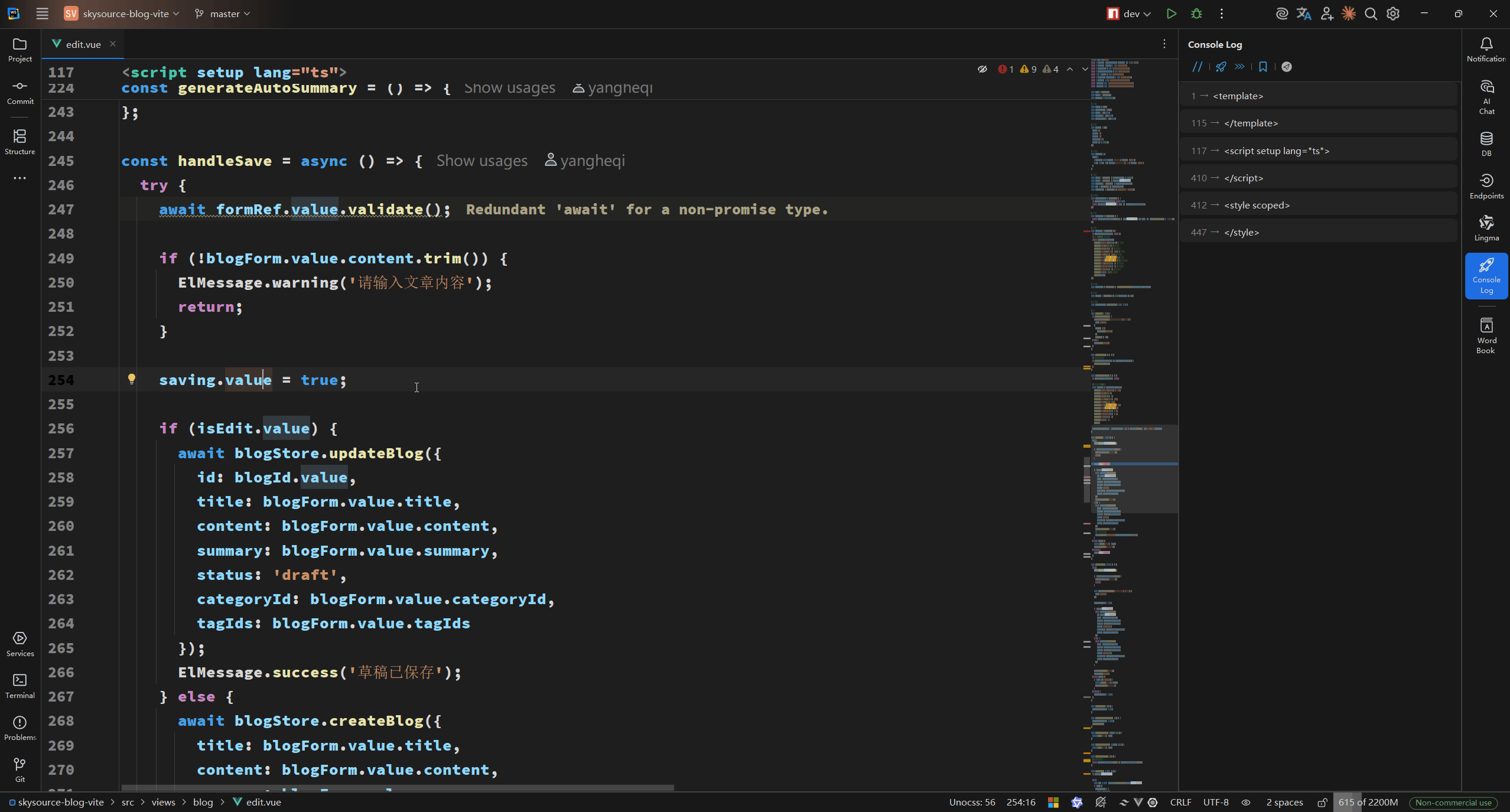Viewport: 1510px width, 812px height.
Task: Open the editor tab options ellipsis menu
Action: point(1164,44)
